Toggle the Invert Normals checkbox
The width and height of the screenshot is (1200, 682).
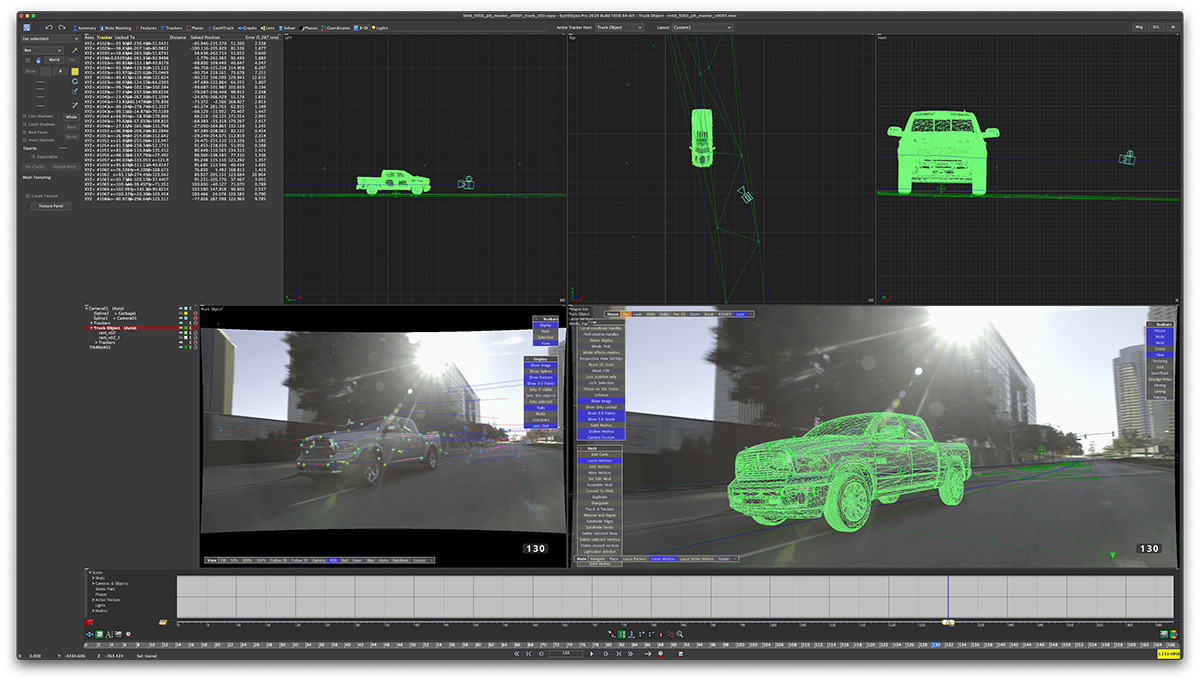point(25,140)
